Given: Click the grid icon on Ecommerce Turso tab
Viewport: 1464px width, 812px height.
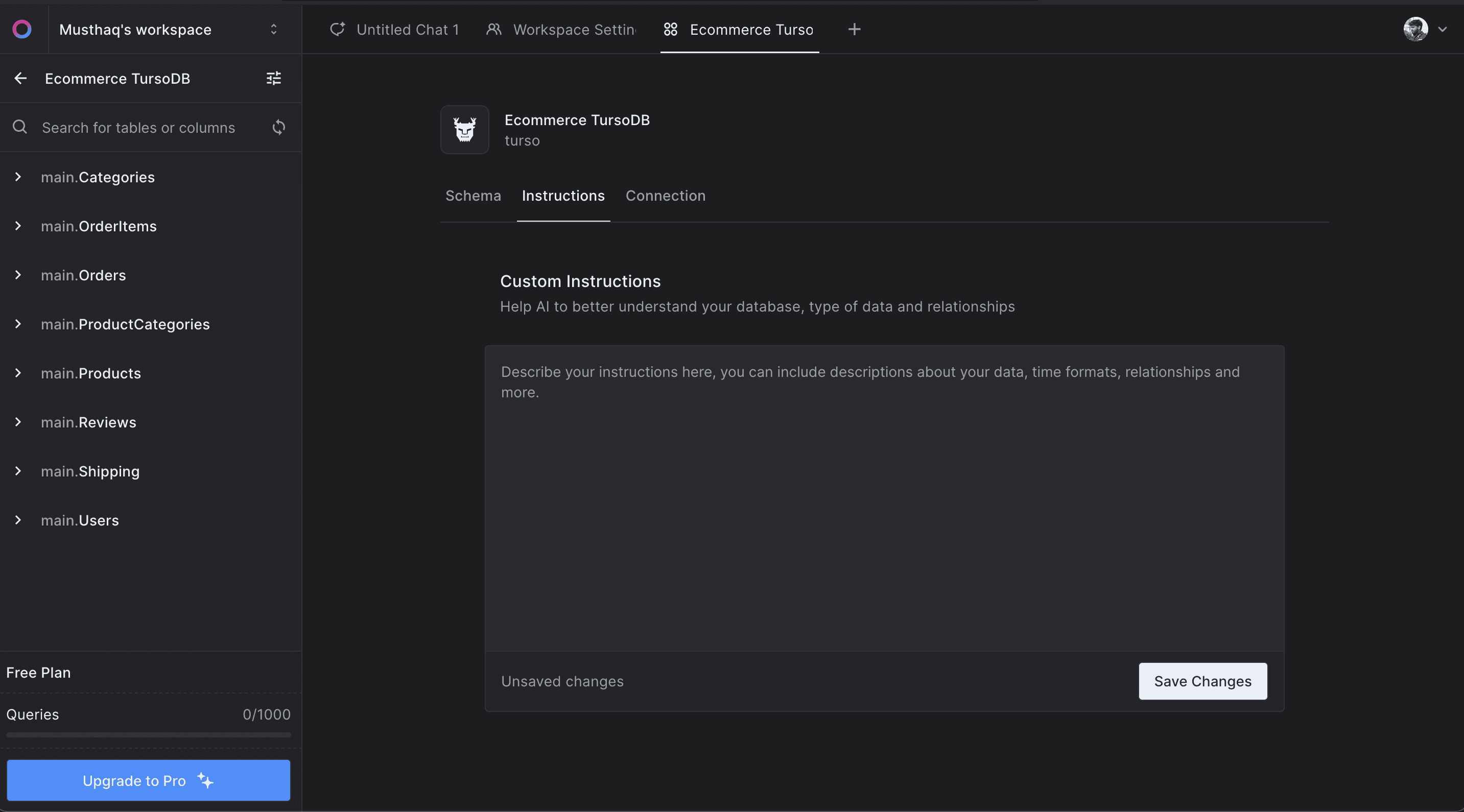Looking at the screenshot, I should (x=671, y=29).
